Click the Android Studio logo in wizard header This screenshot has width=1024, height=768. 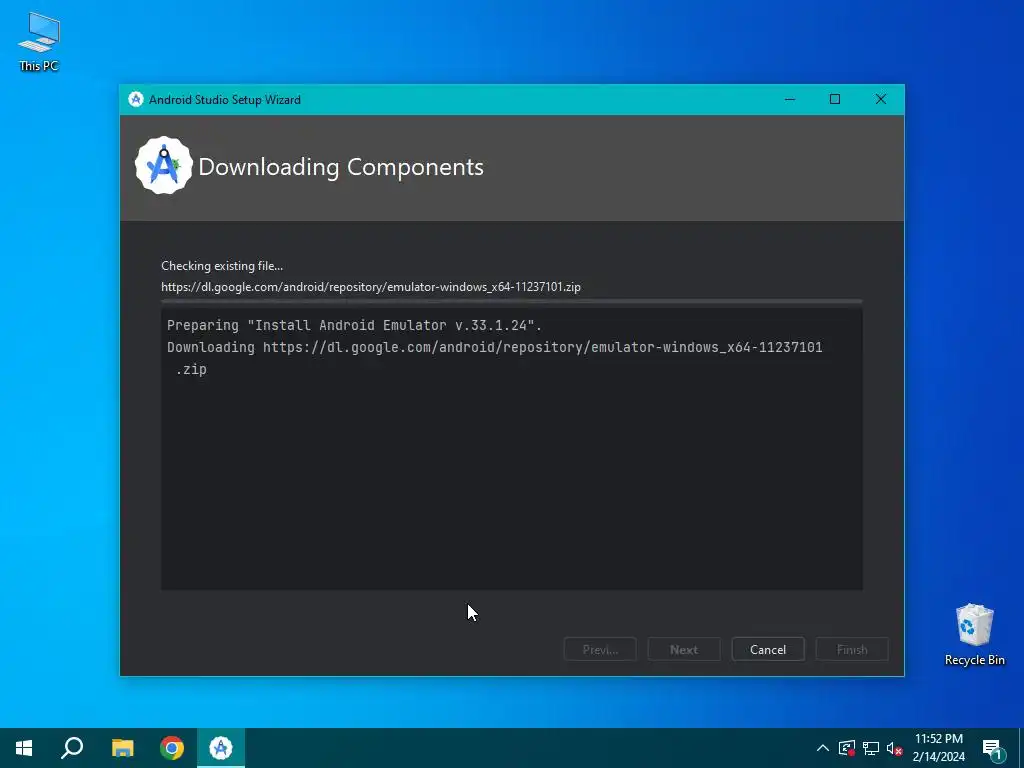(x=163, y=166)
